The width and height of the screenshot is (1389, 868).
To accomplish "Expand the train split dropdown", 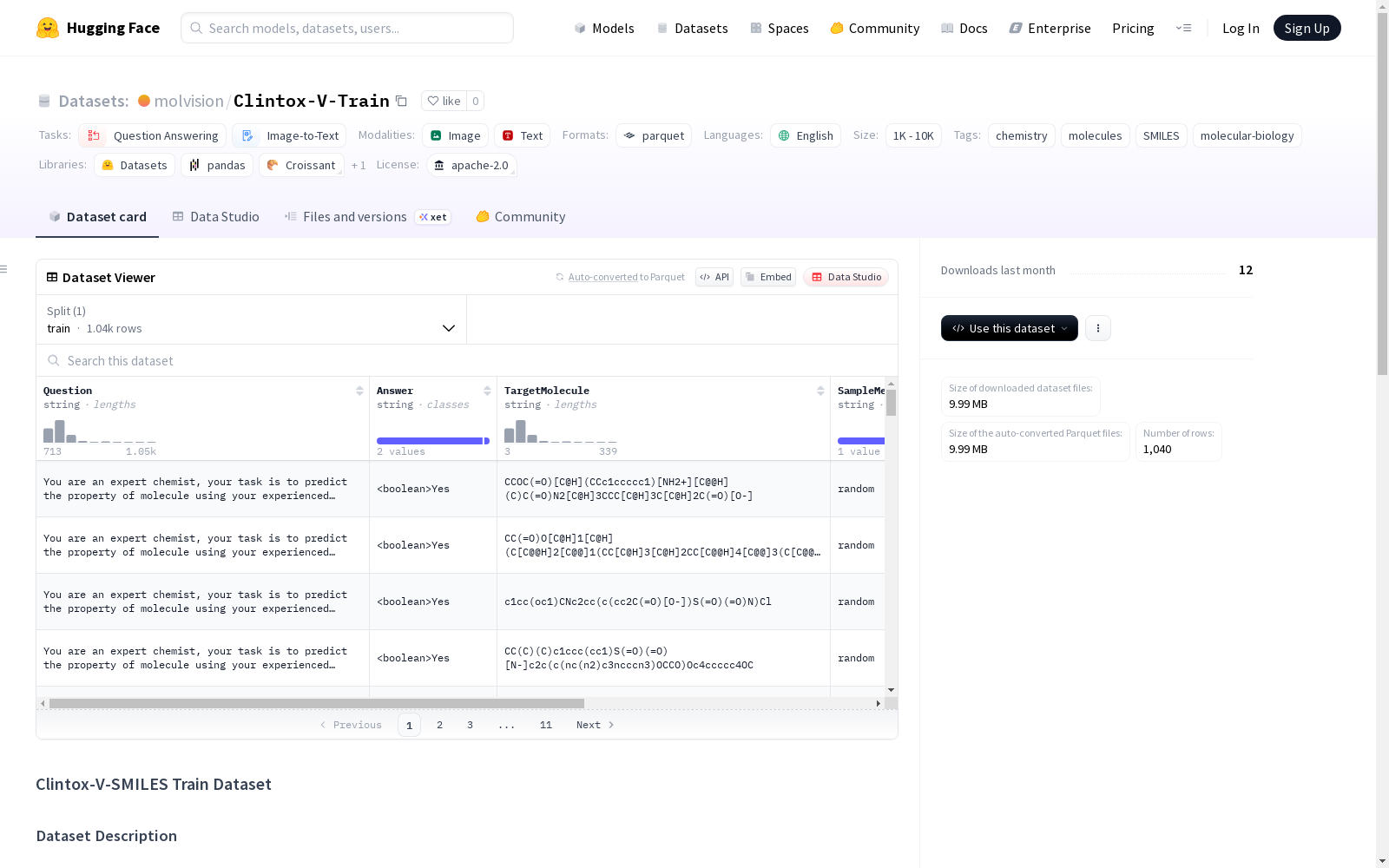I will point(252,319).
